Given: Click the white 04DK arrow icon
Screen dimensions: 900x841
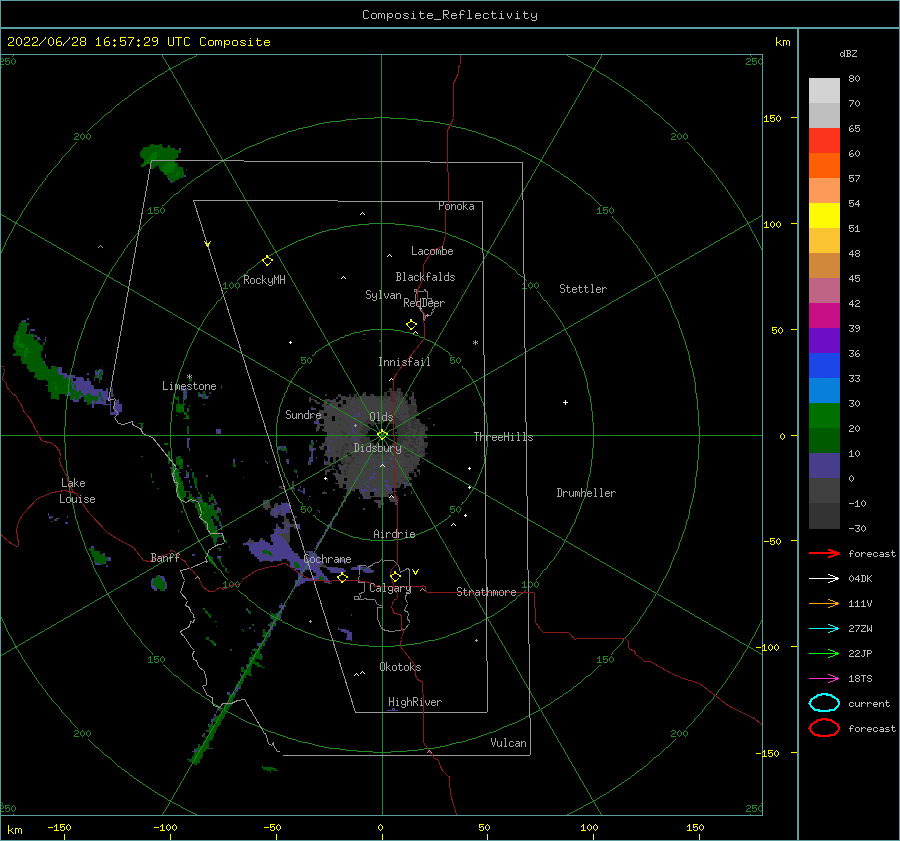Looking at the screenshot, I should pos(824,579).
